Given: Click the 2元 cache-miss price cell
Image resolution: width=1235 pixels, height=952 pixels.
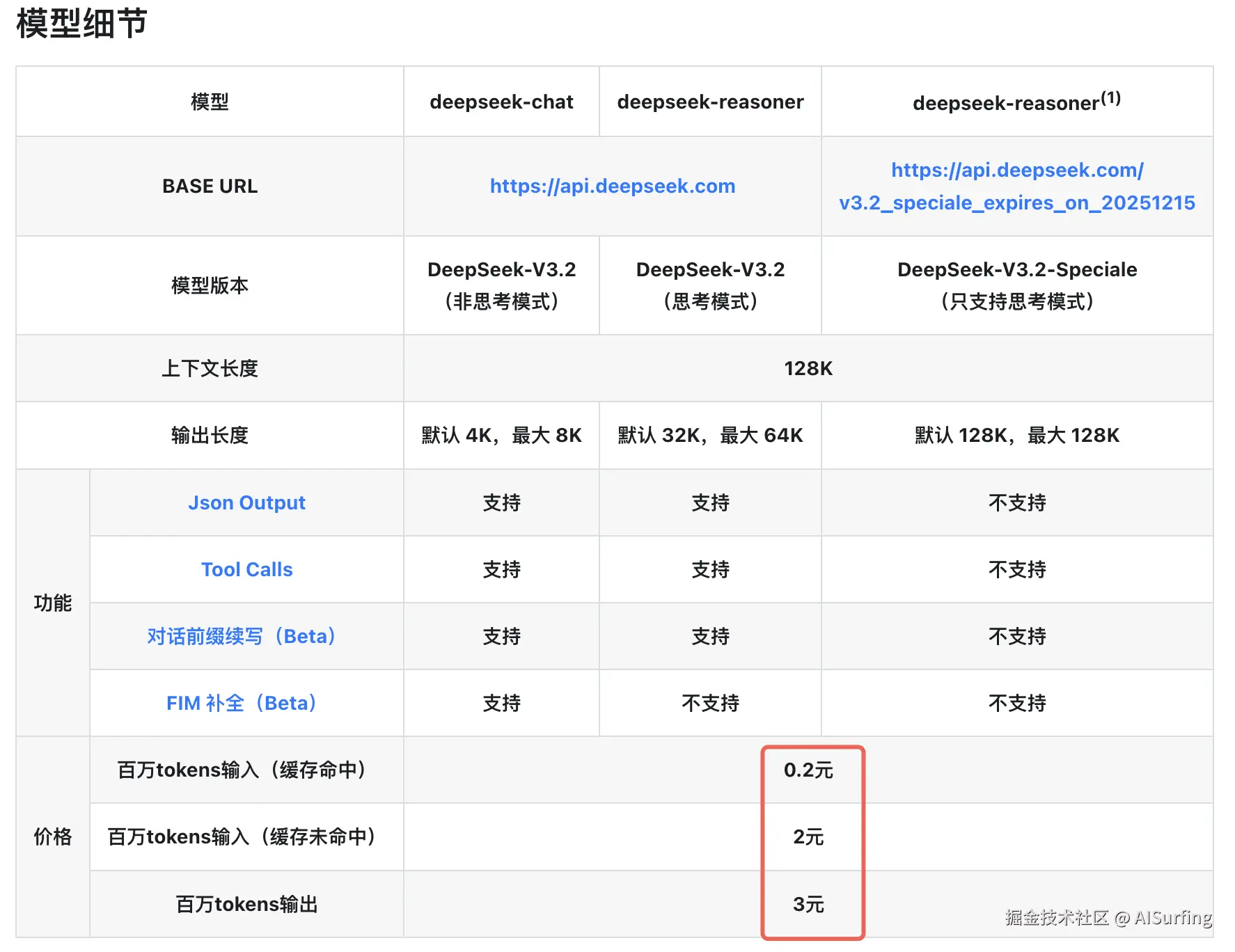Looking at the screenshot, I should [810, 837].
